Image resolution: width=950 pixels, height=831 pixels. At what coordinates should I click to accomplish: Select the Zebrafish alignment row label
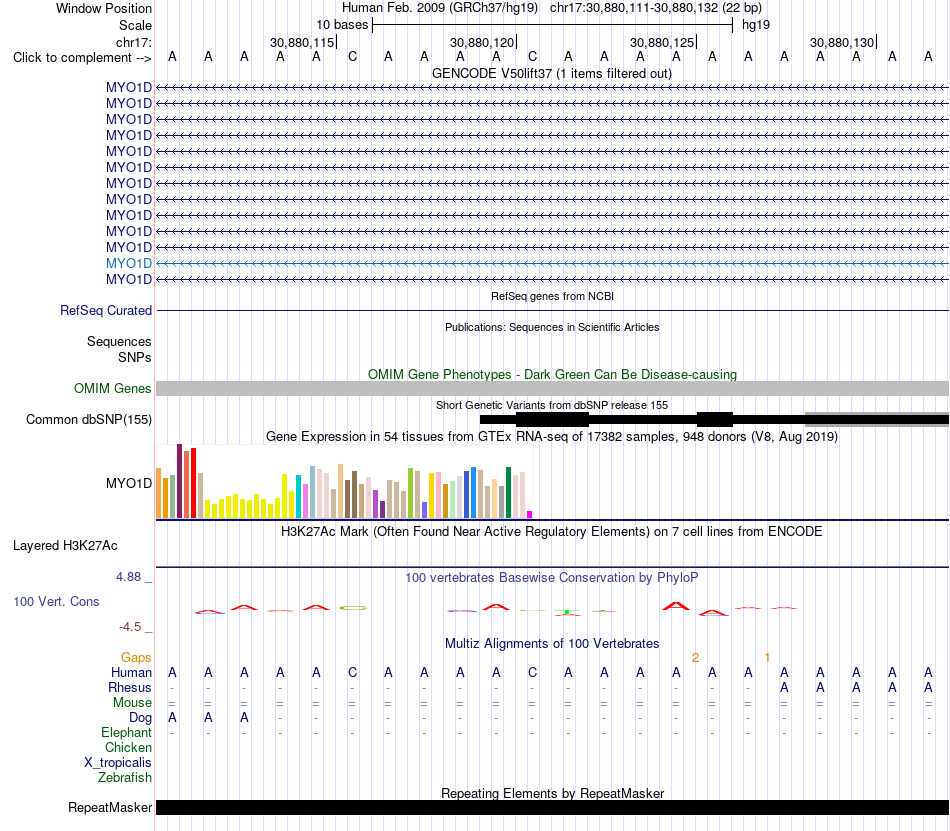[125, 777]
